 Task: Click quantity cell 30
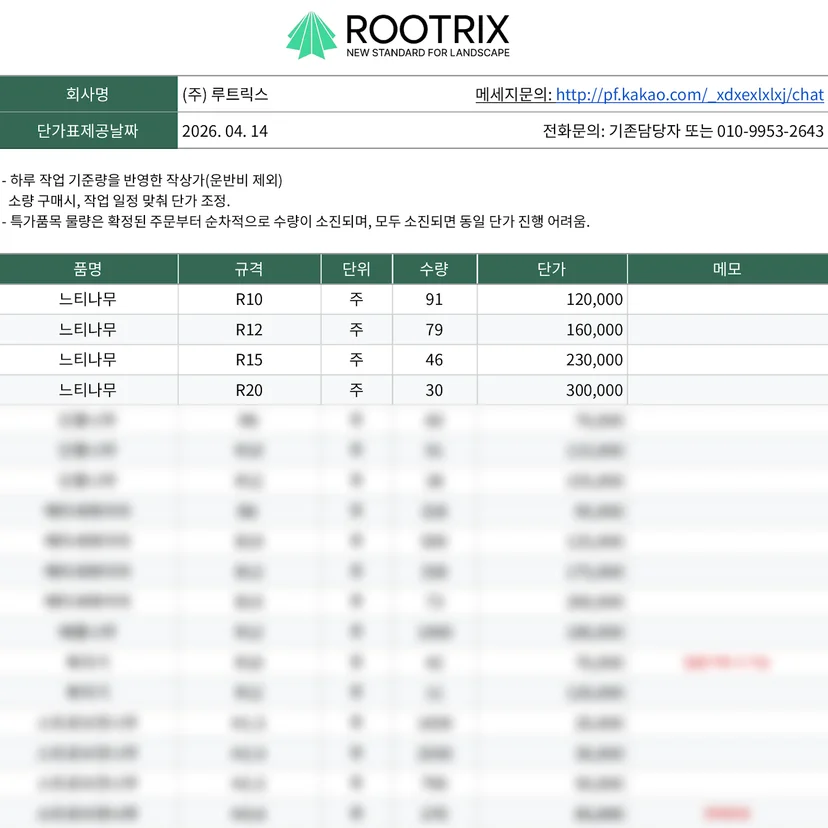[x=435, y=390]
